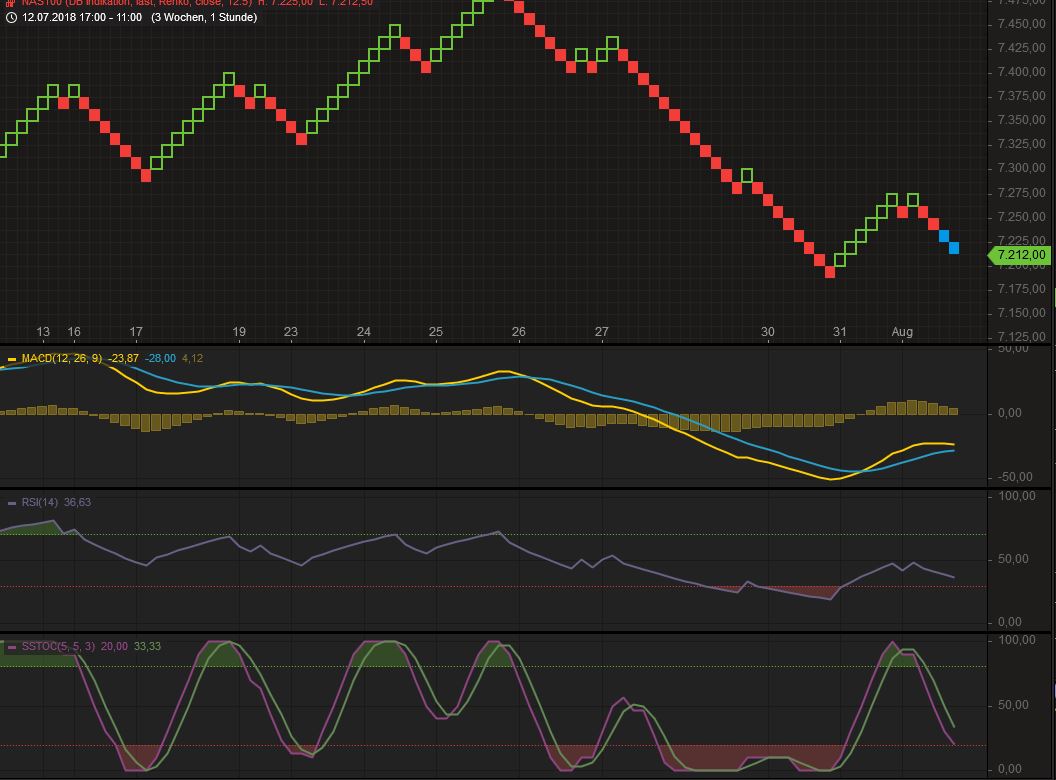Select the green price tag showing 7.212,00

click(1019, 255)
